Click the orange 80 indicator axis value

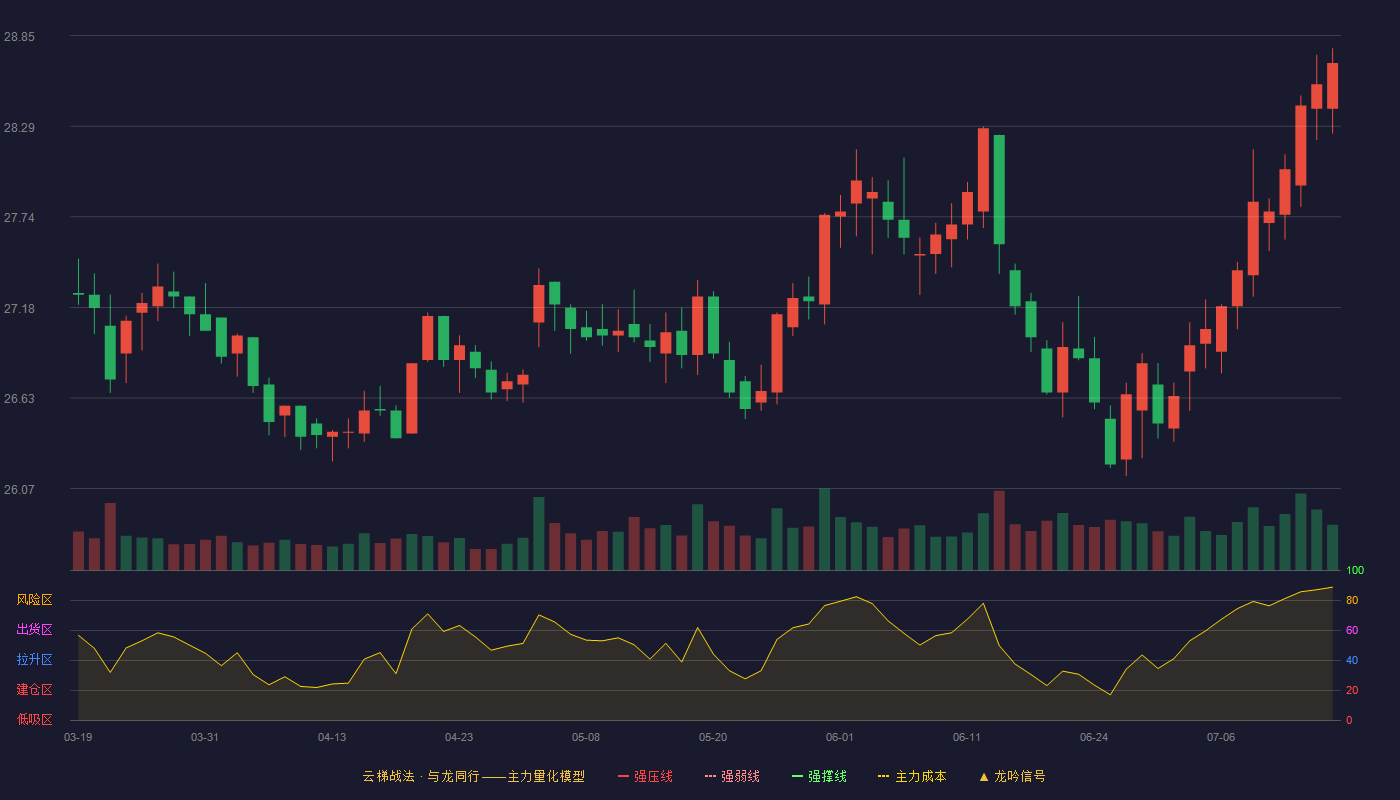pyautogui.click(x=1352, y=601)
